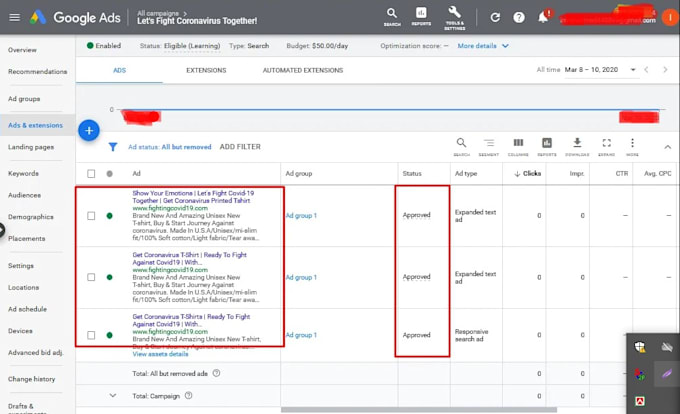Screen dimensions: 680x414
Task: Open the Segment table option
Action: (489, 147)
